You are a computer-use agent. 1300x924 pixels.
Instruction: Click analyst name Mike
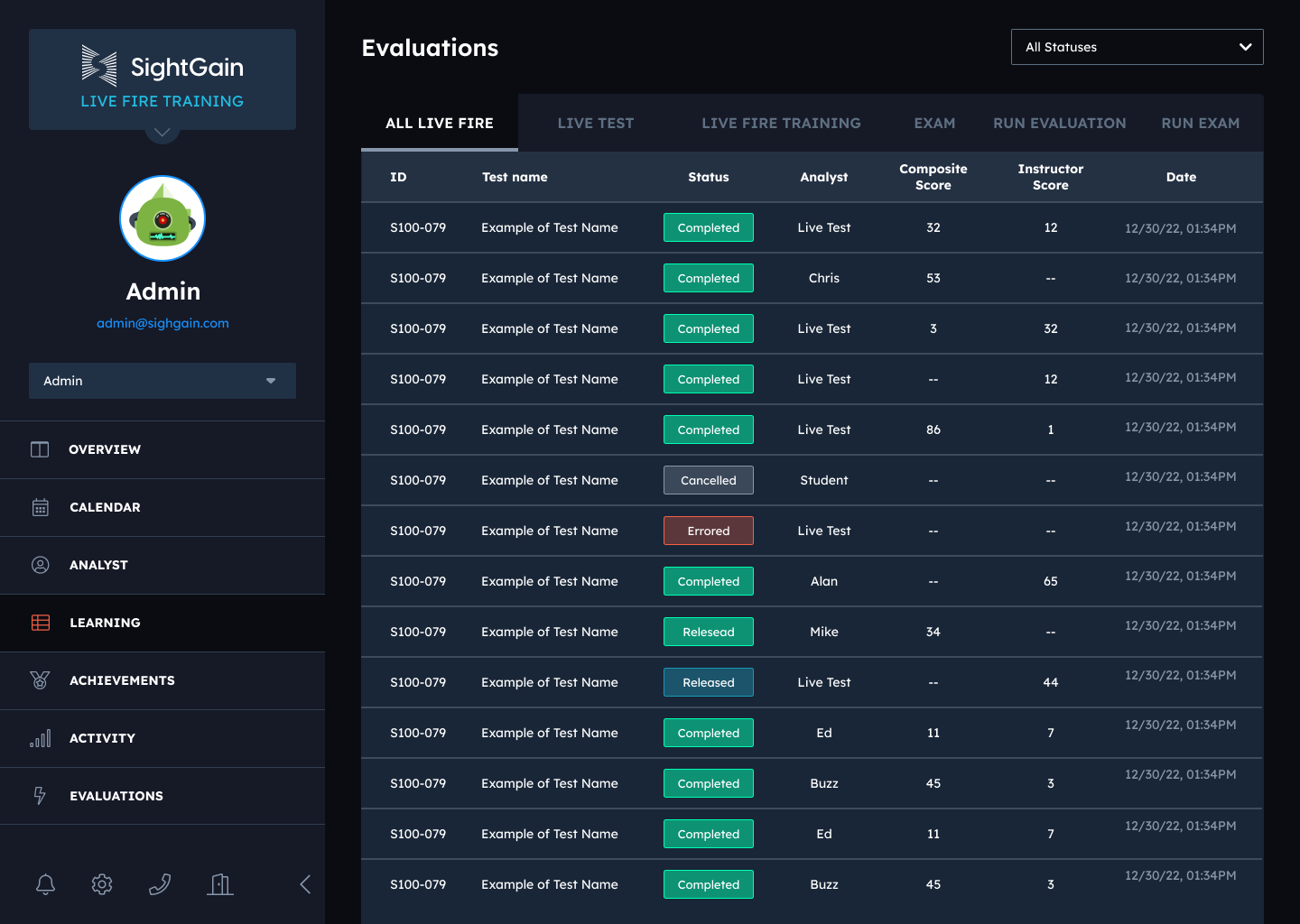(x=824, y=632)
